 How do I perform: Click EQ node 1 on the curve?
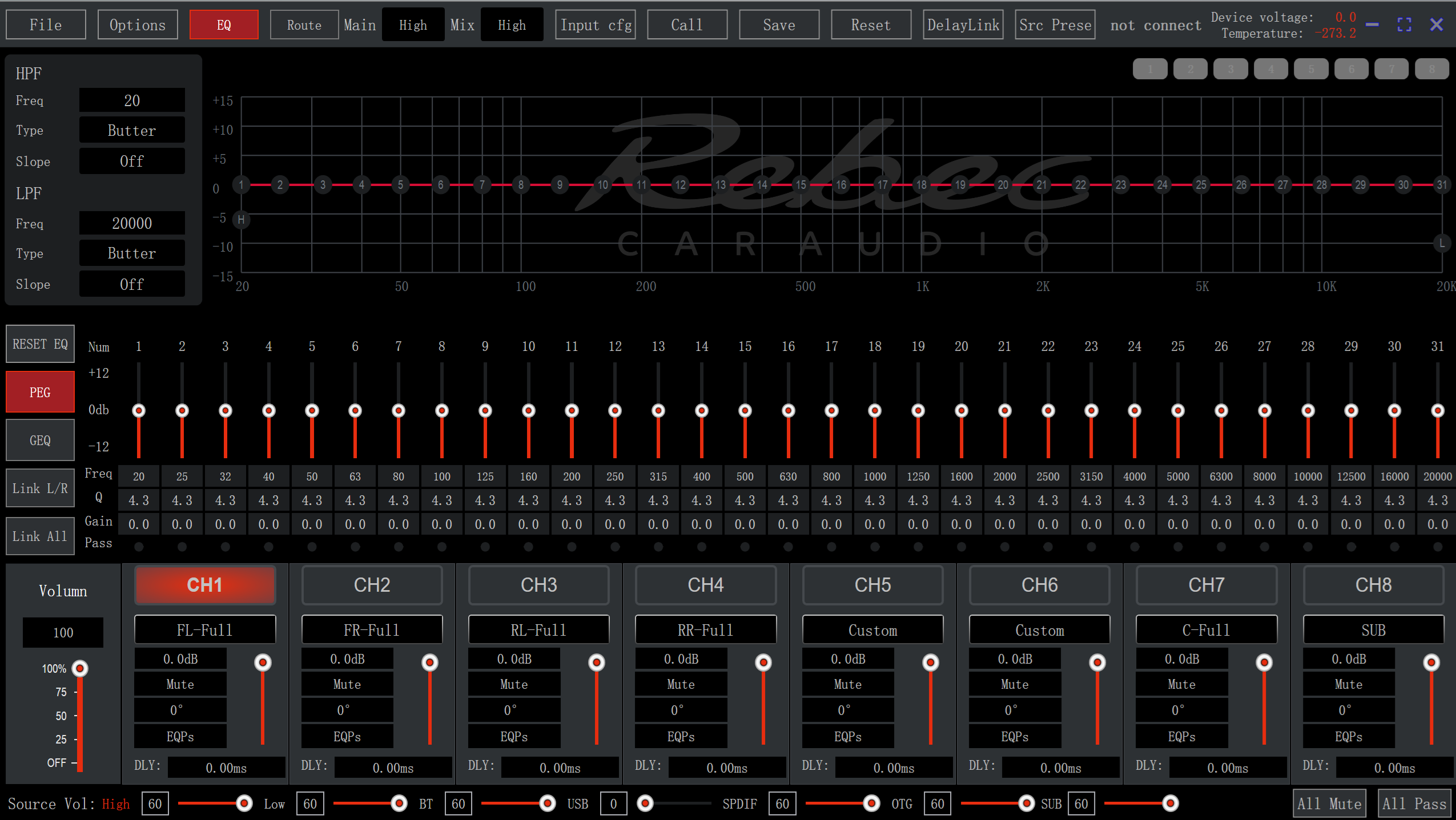pos(242,185)
